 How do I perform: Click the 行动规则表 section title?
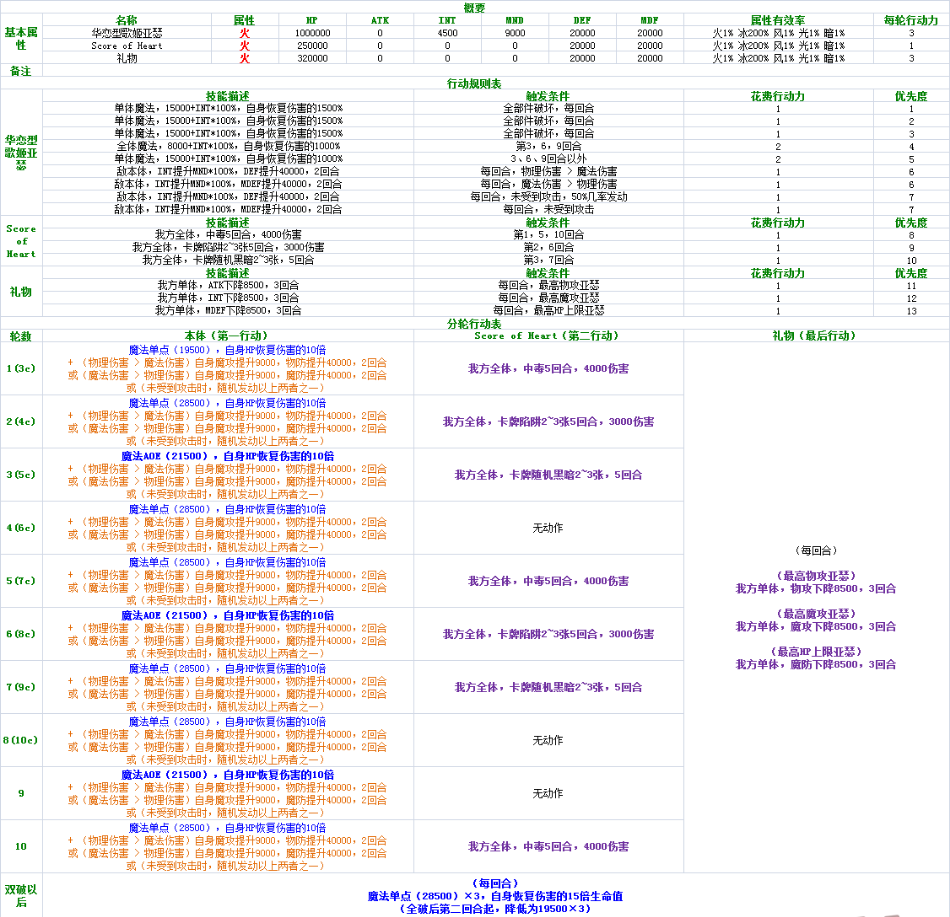474,84
